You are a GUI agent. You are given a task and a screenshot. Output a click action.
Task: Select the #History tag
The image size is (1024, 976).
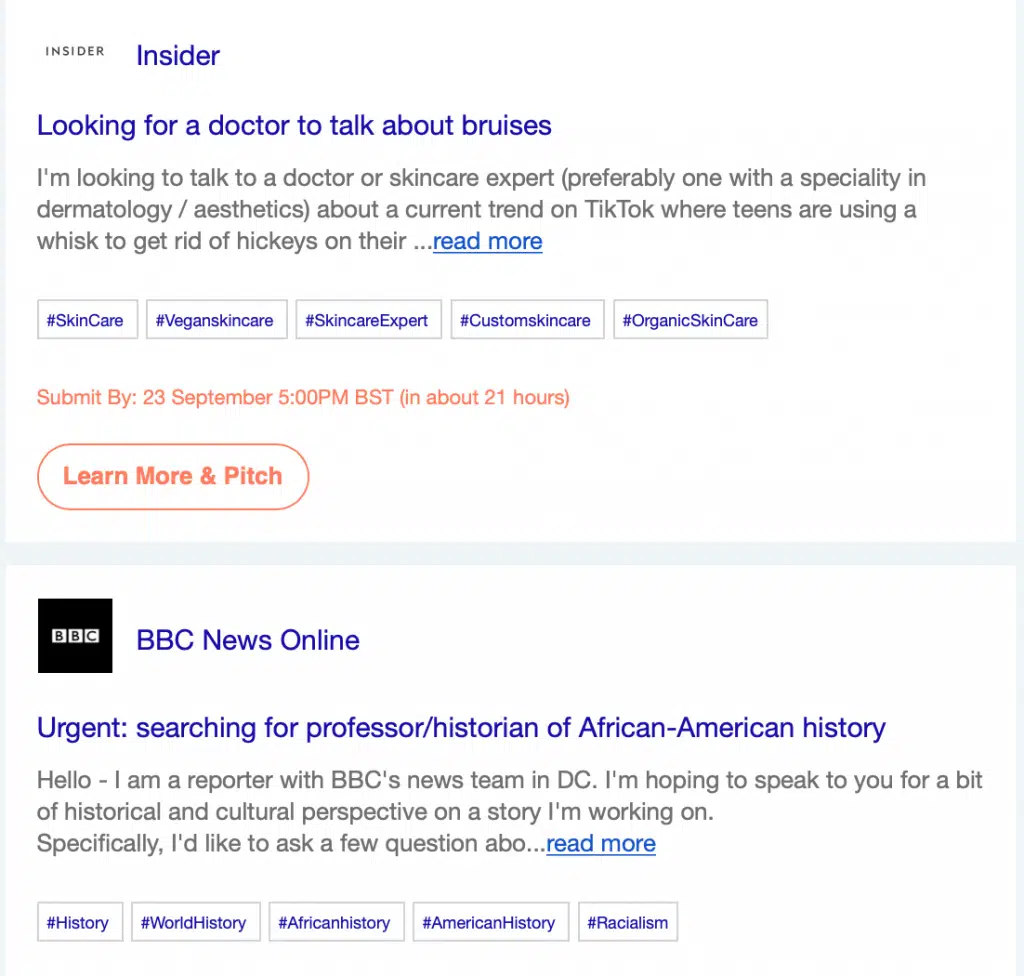79,923
